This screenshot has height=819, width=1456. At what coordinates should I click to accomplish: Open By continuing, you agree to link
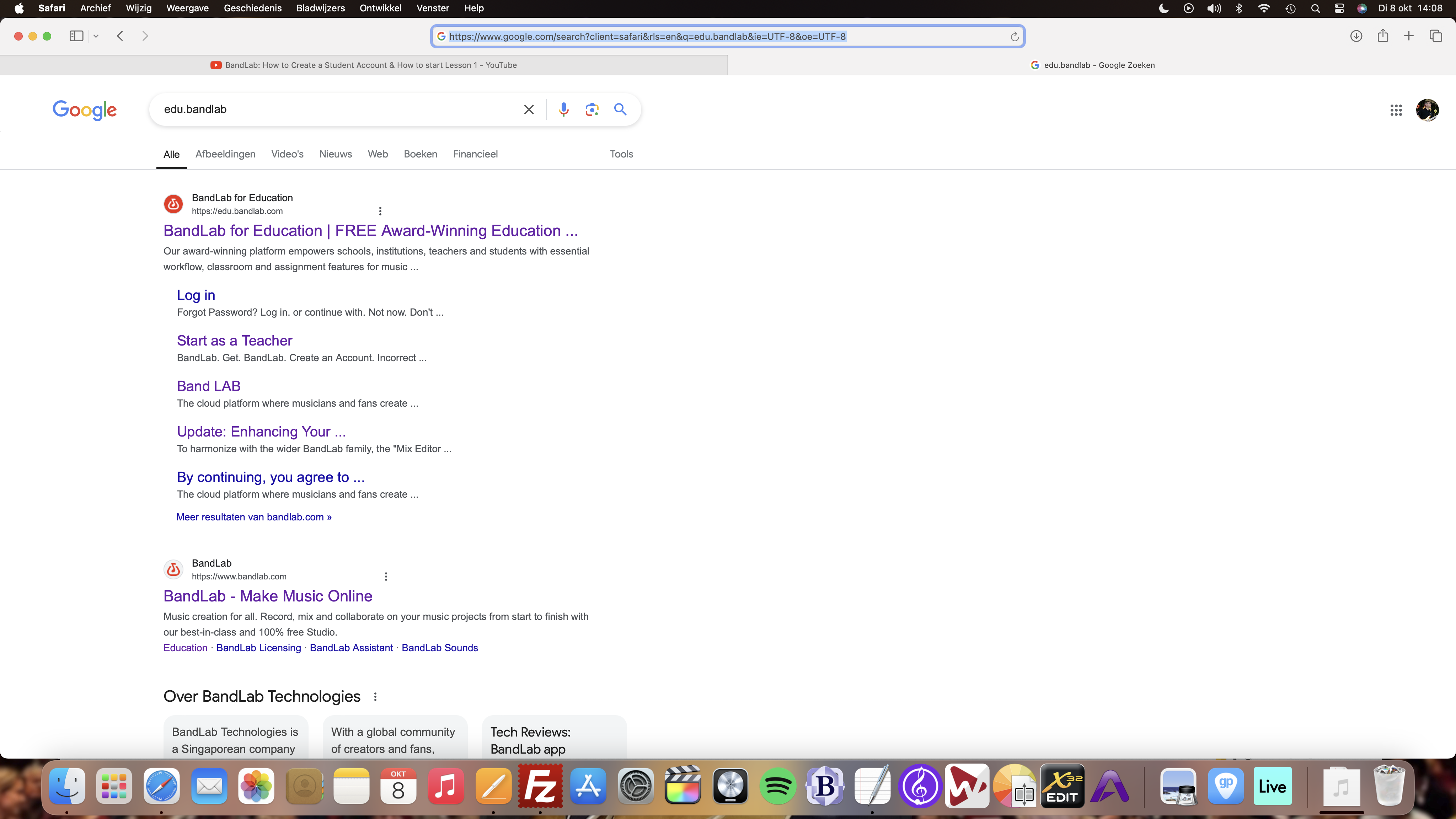point(271,477)
